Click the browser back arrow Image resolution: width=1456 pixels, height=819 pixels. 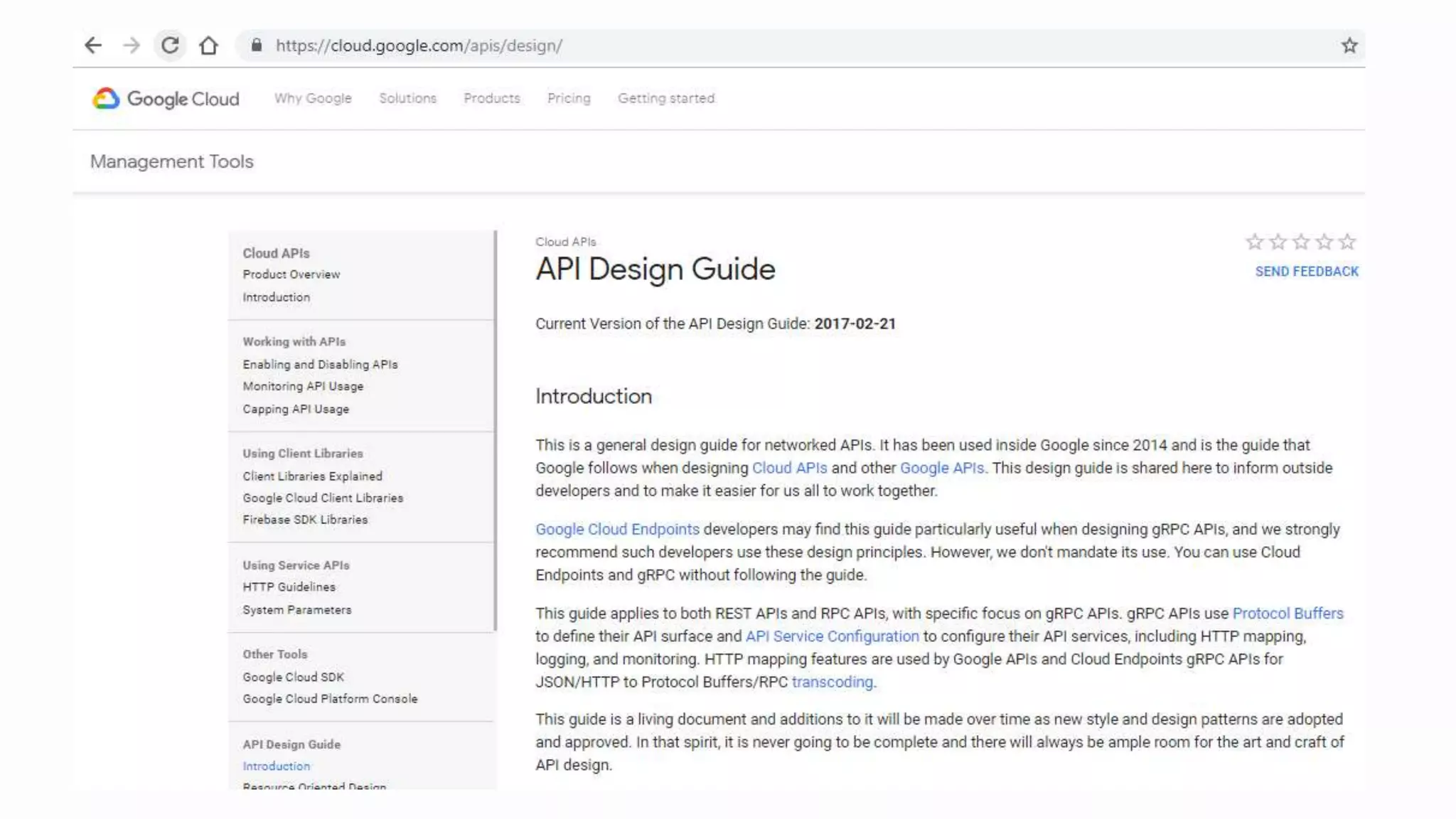93,45
